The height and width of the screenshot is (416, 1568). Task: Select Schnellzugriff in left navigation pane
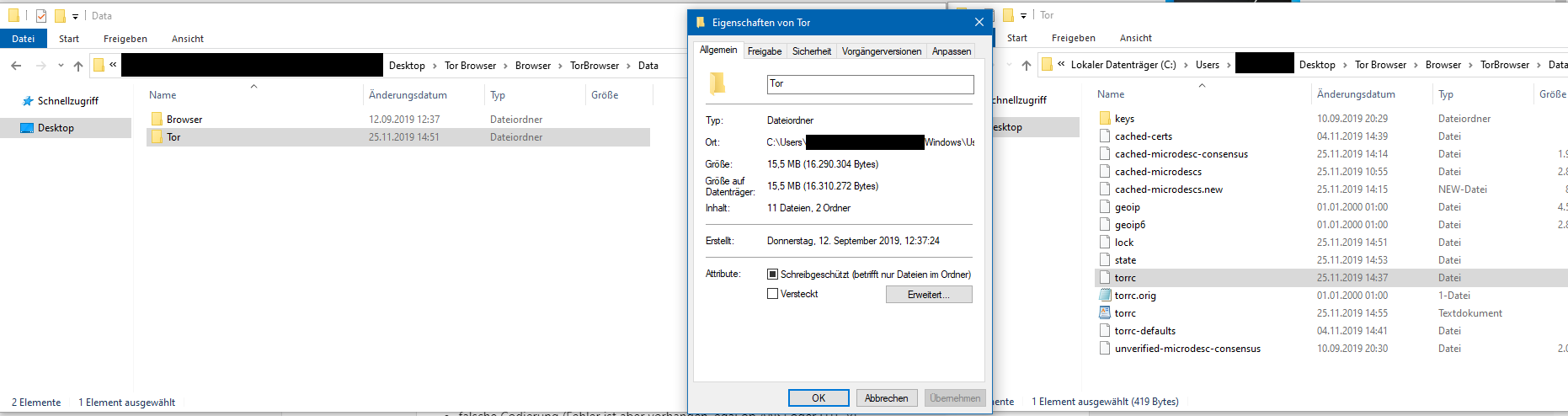pyautogui.click(x=67, y=101)
